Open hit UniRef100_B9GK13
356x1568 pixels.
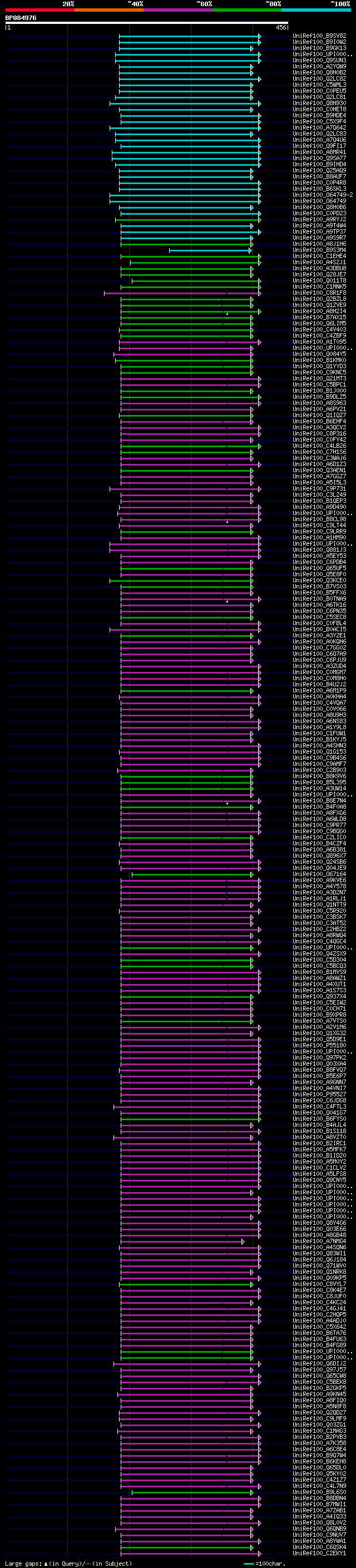(319, 48)
